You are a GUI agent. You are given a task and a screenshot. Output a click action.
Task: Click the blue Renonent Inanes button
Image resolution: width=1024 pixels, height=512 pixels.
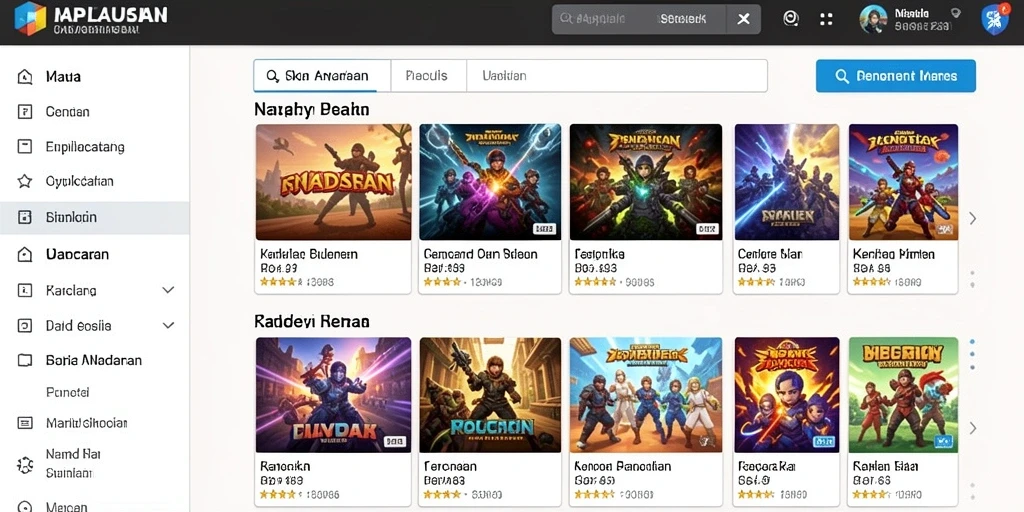coord(895,76)
